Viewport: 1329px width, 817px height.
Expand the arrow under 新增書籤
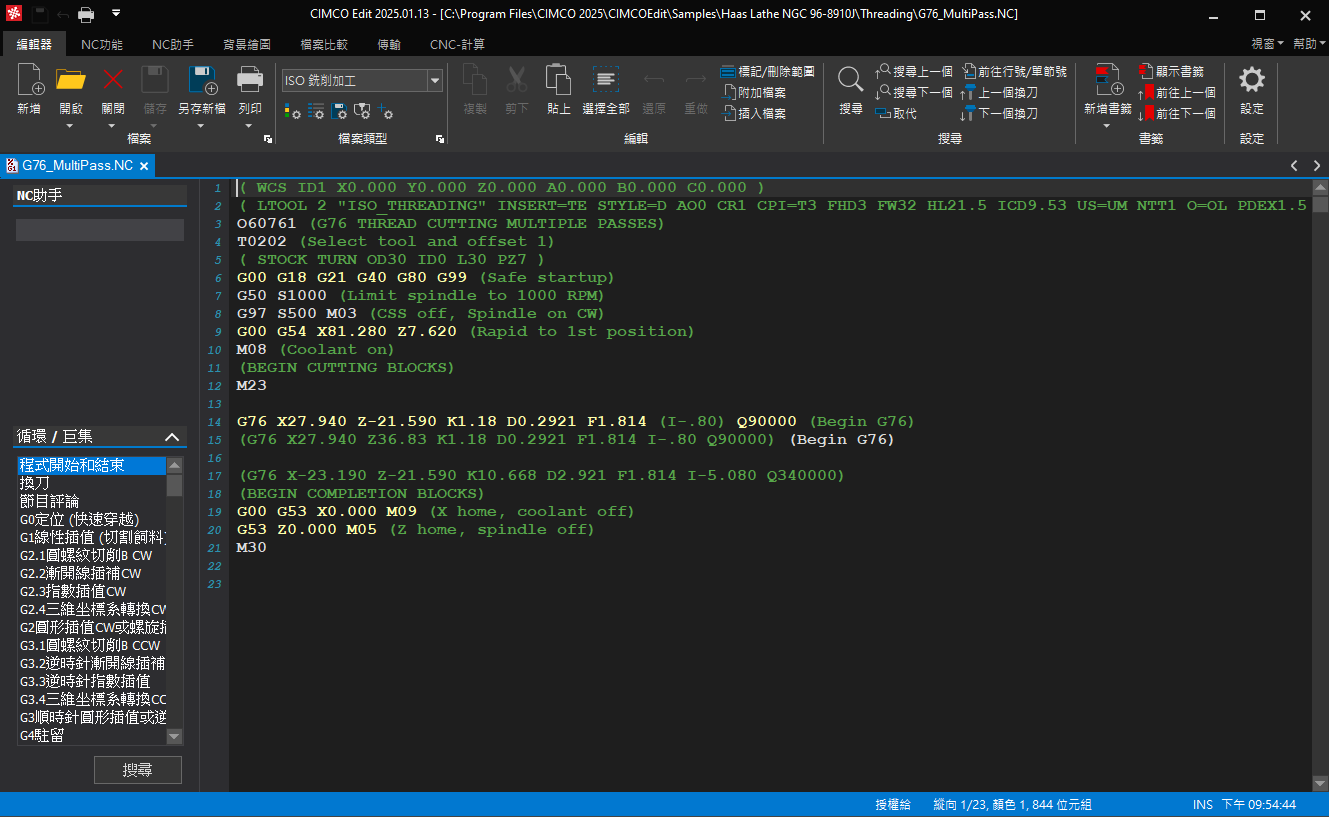pyautogui.click(x=1107, y=126)
